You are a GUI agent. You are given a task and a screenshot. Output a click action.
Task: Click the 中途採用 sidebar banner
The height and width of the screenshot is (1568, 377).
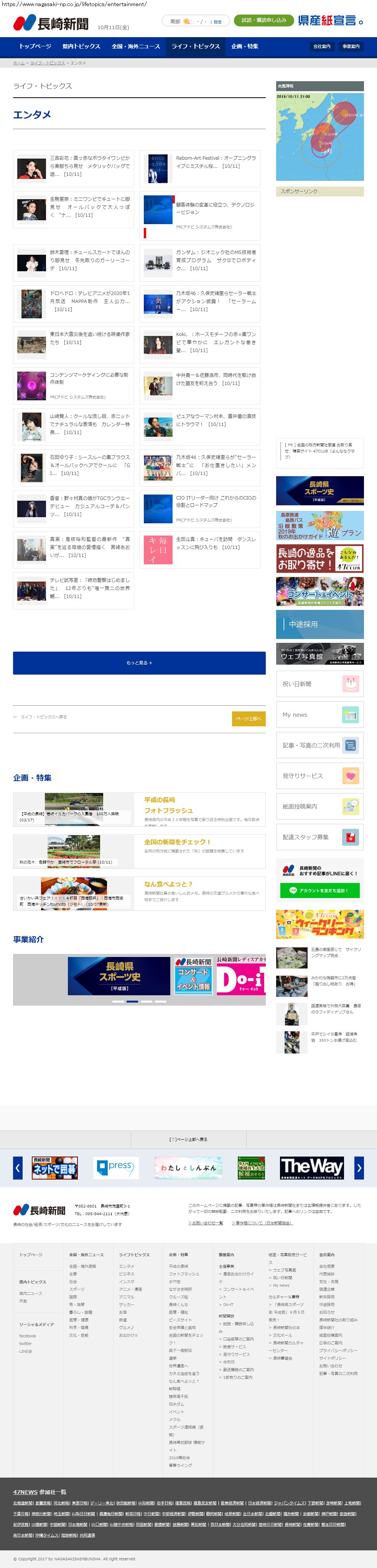320,624
